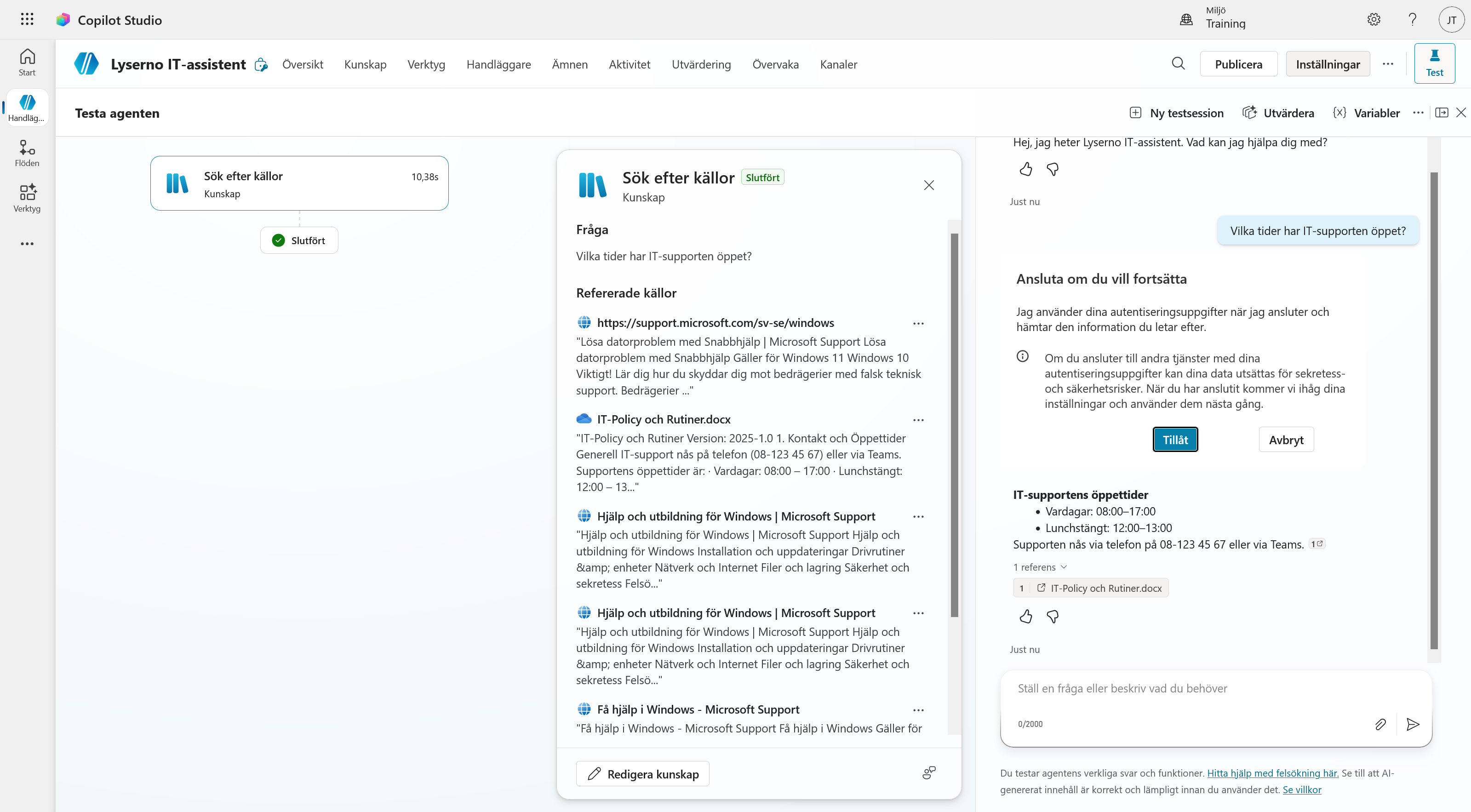Image resolution: width=1471 pixels, height=812 pixels.
Task: Collapse the 1 referens expander
Action: tap(1040, 567)
